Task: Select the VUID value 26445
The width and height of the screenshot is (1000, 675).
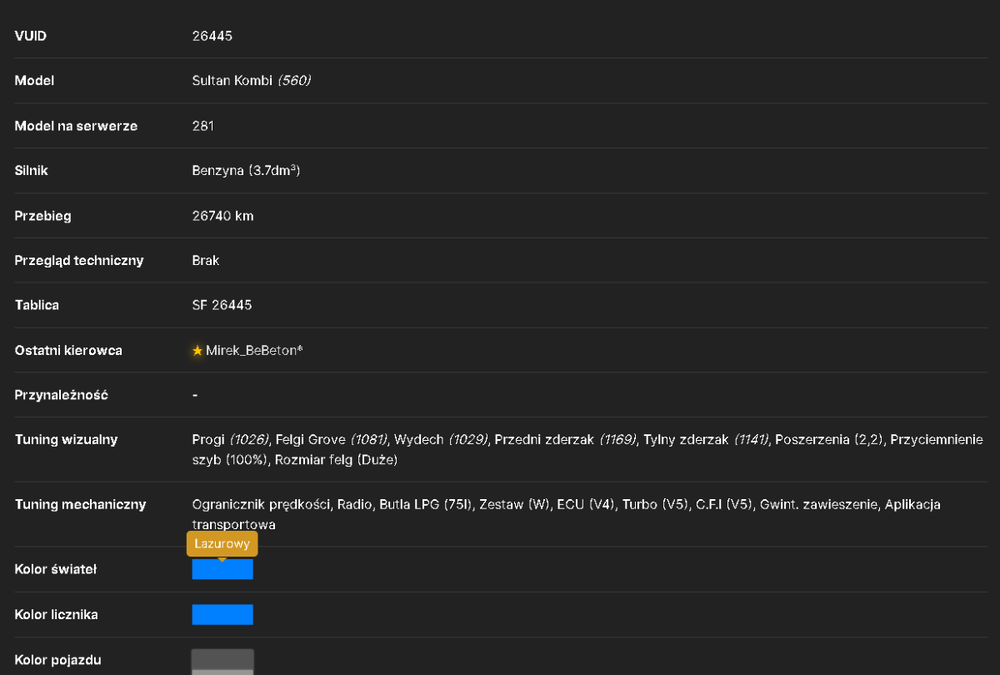Action: (x=212, y=36)
